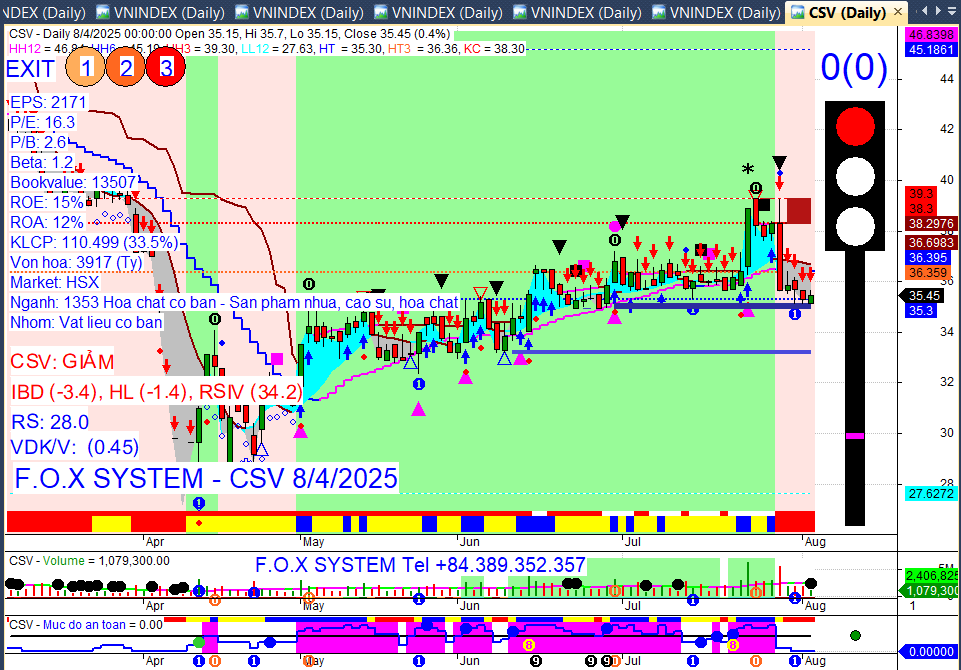Click the 36.359 orange price label
961x670 pixels.
pos(928,273)
